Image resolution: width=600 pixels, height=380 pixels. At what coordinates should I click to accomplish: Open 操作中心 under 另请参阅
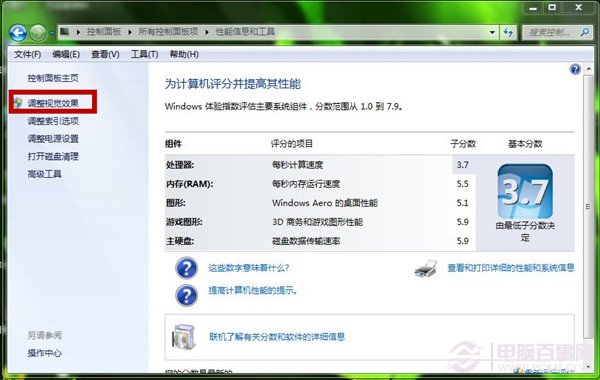(44, 353)
